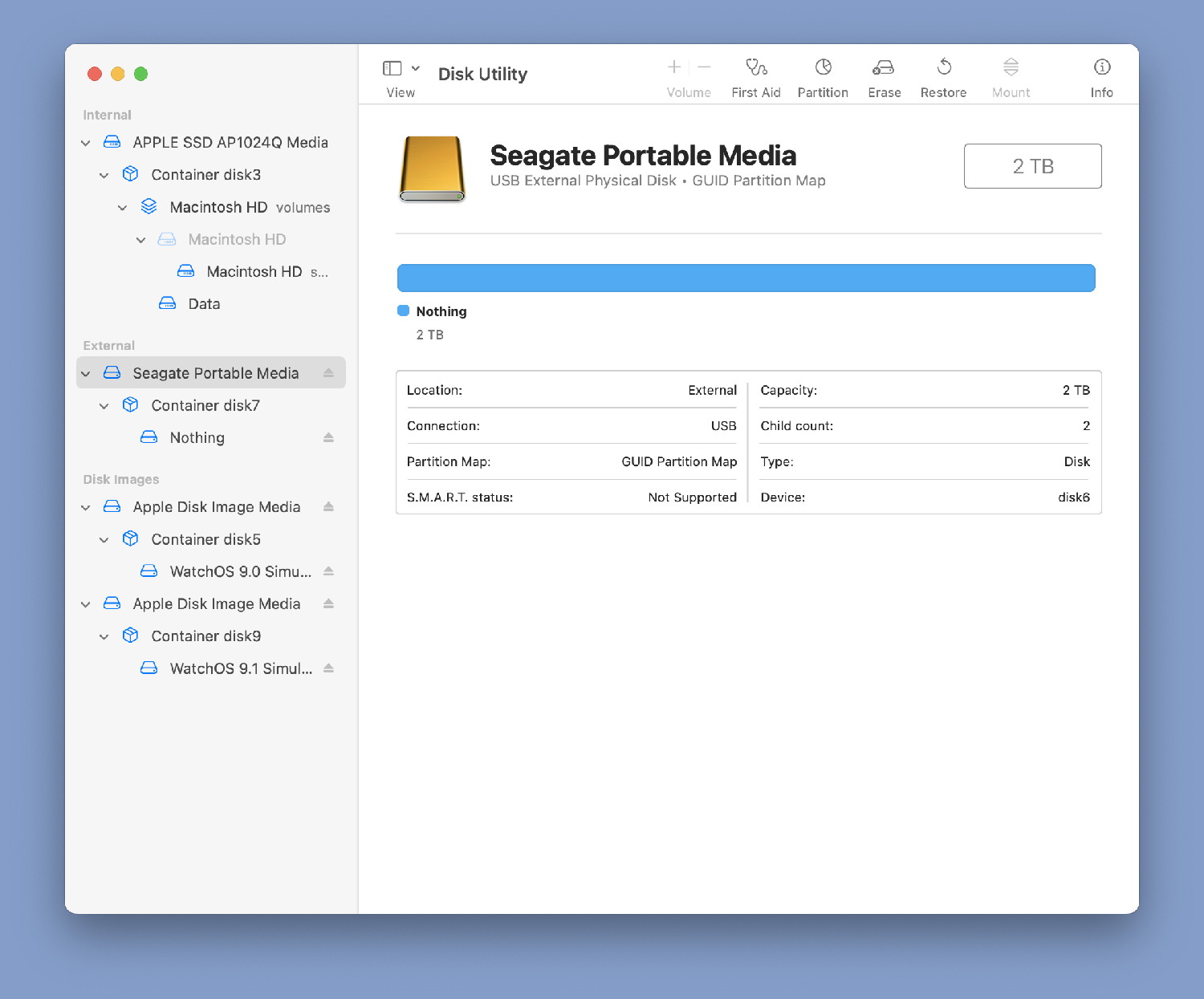The height and width of the screenshot is (999, 1204).
Task: Select APPLE SSD AP1024Q Media disk
Action: (x=211, y=143)
